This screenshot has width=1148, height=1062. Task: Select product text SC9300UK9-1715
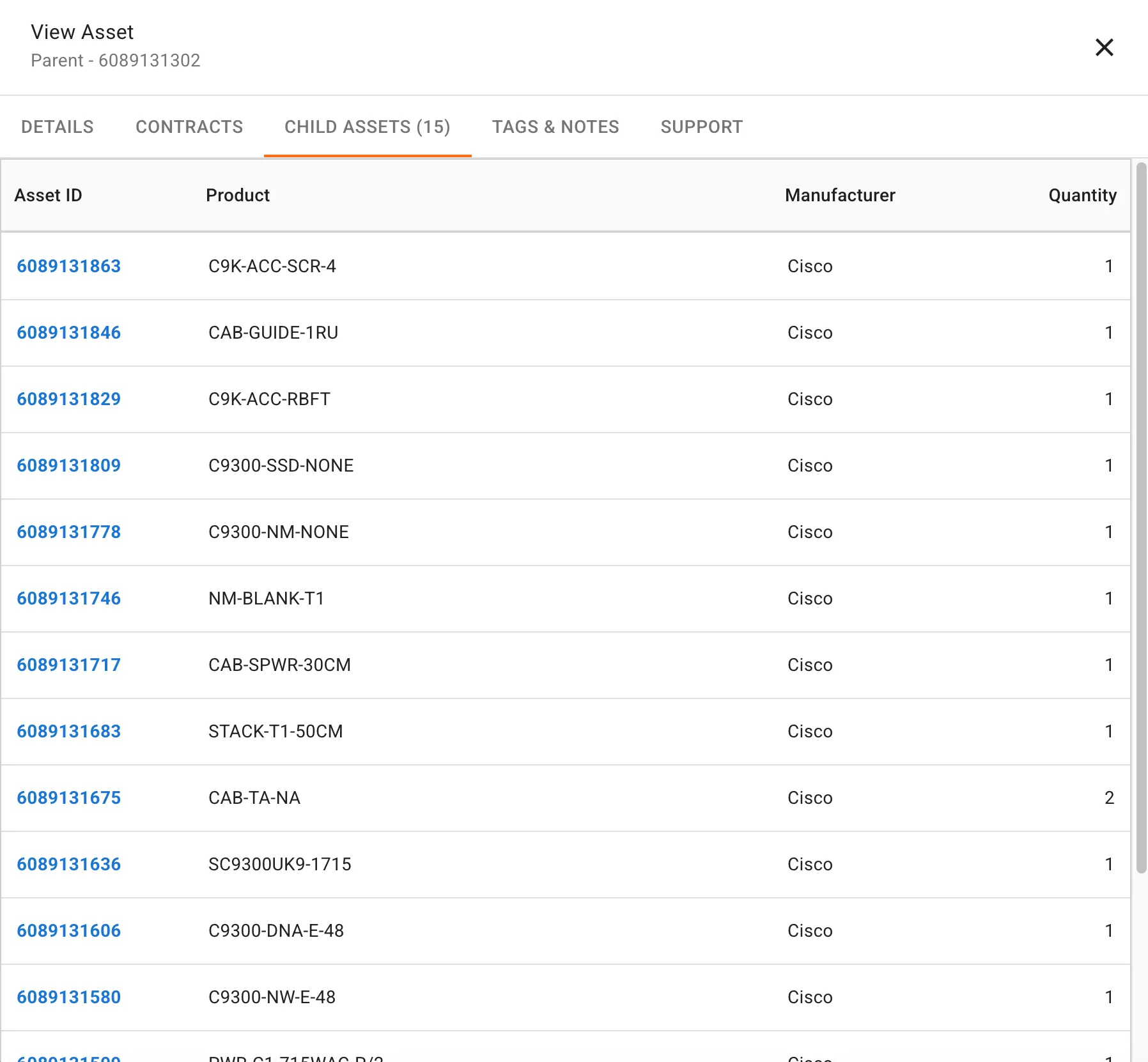tap(280, 864)
